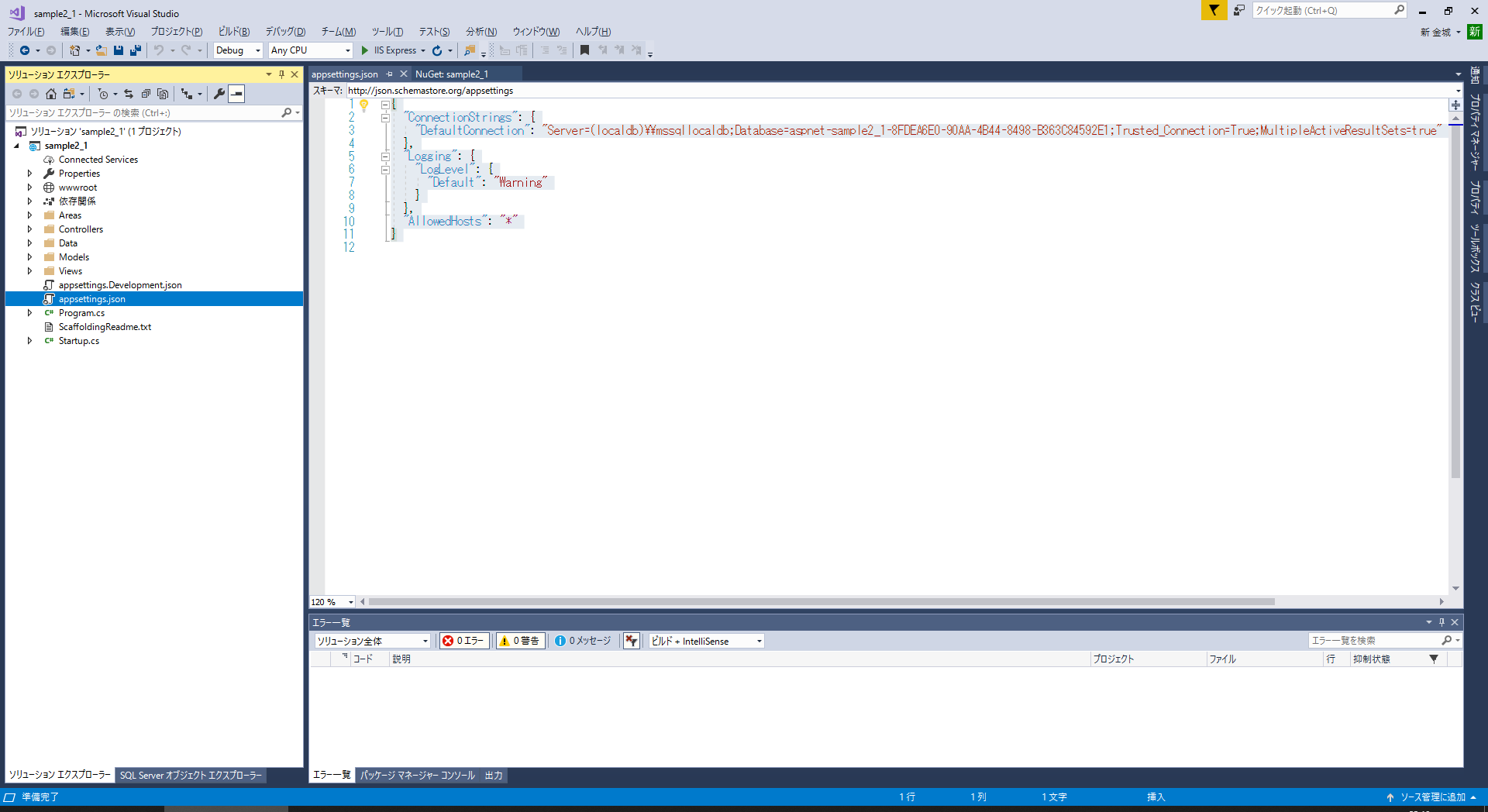
Task: Switch to the 出力 output tab
Action: point(494,775)
